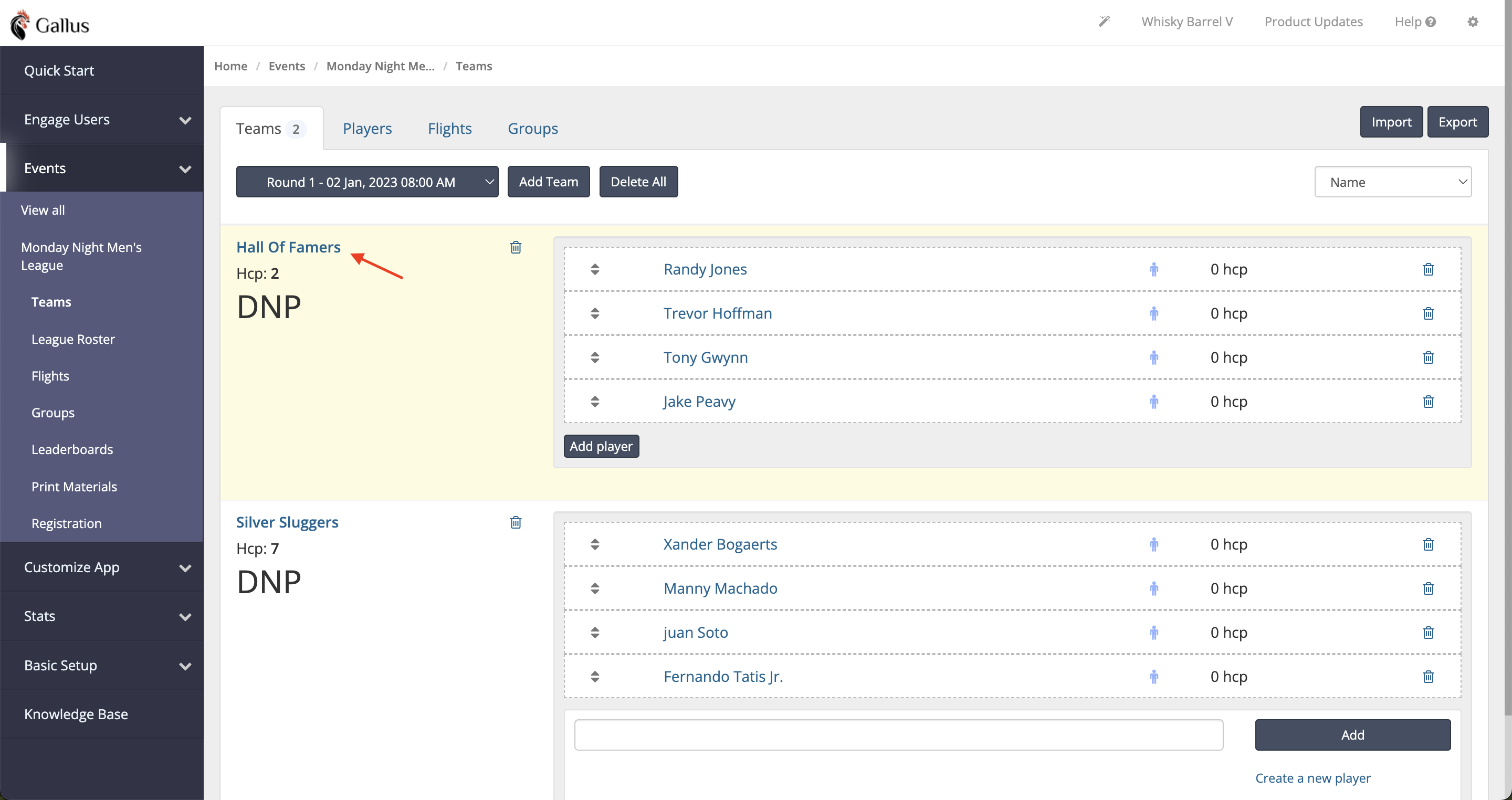Click the Add button for Silver Sluggers
This screenshot has height=800, width=1512.
pyautogui.click(x=1352, y=734)
